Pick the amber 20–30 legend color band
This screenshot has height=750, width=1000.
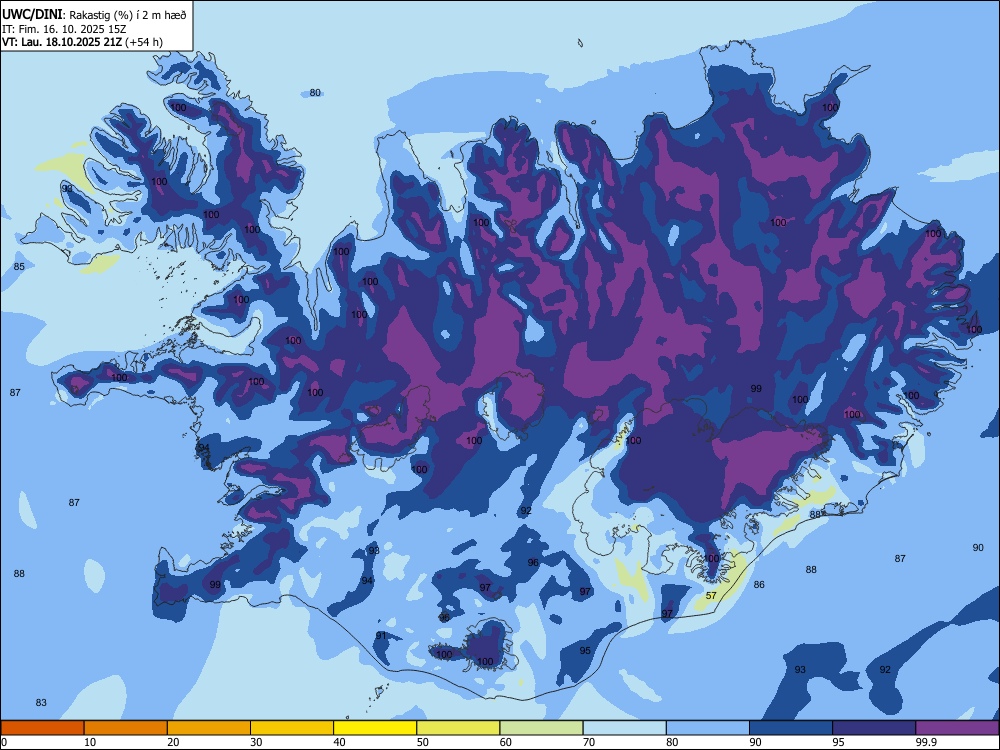pyautogui.click(x=209, y=728)
